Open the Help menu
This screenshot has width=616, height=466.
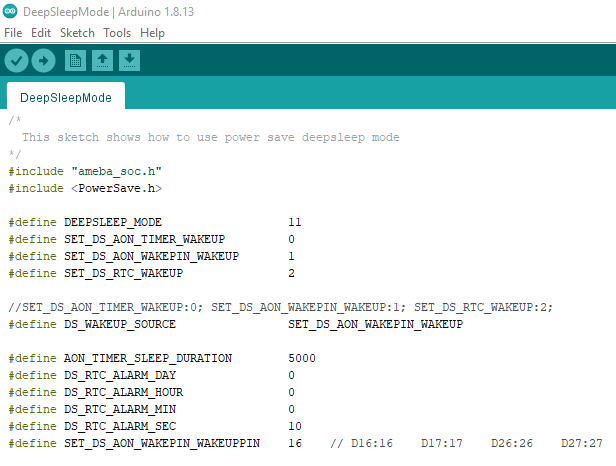point(152,33)
